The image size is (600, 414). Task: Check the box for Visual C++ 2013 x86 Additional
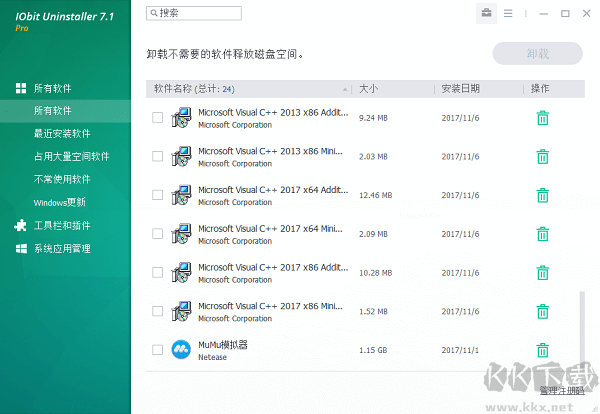[x=157, y=117]
